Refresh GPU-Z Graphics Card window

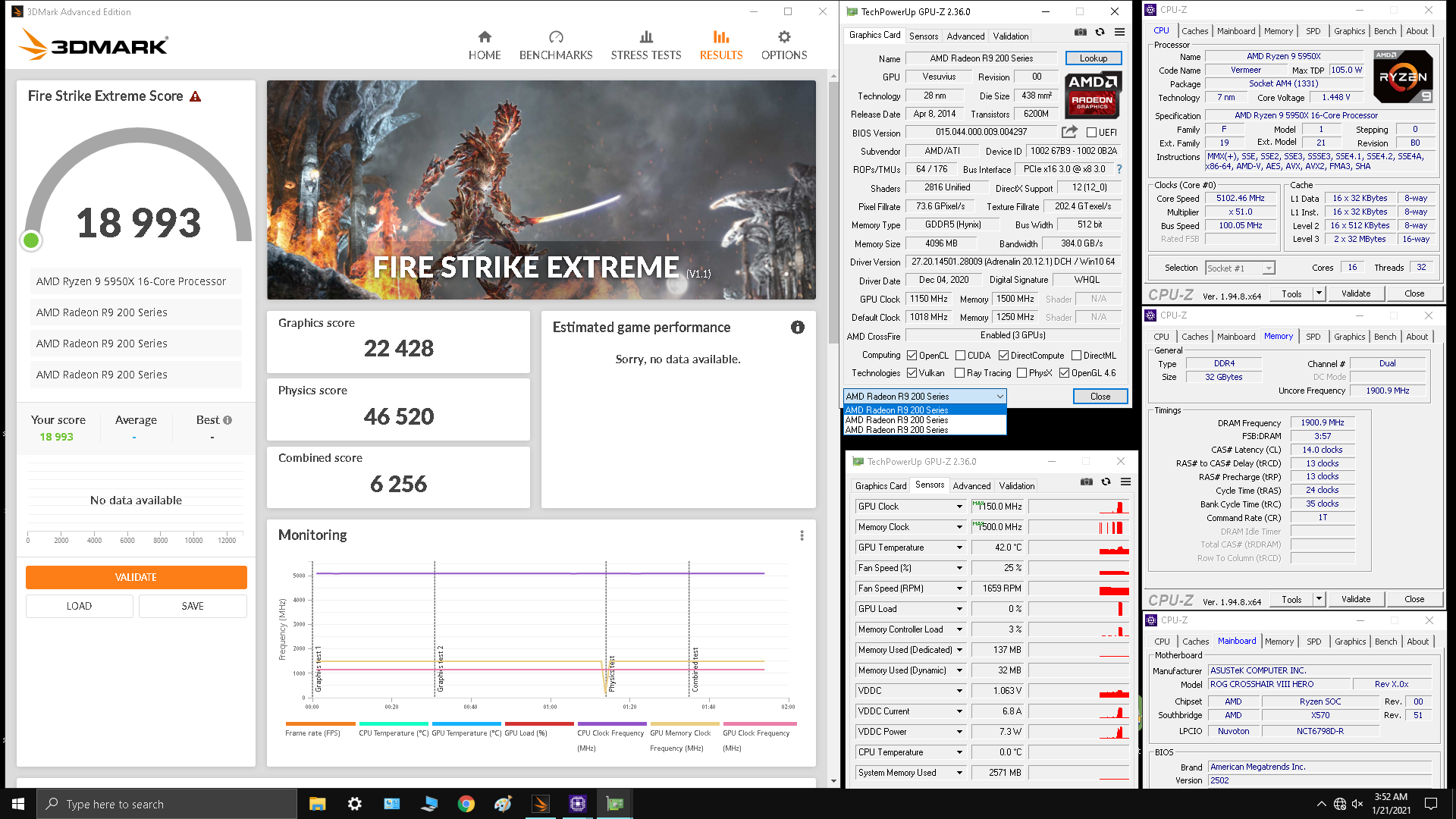tap(1100, 33)
